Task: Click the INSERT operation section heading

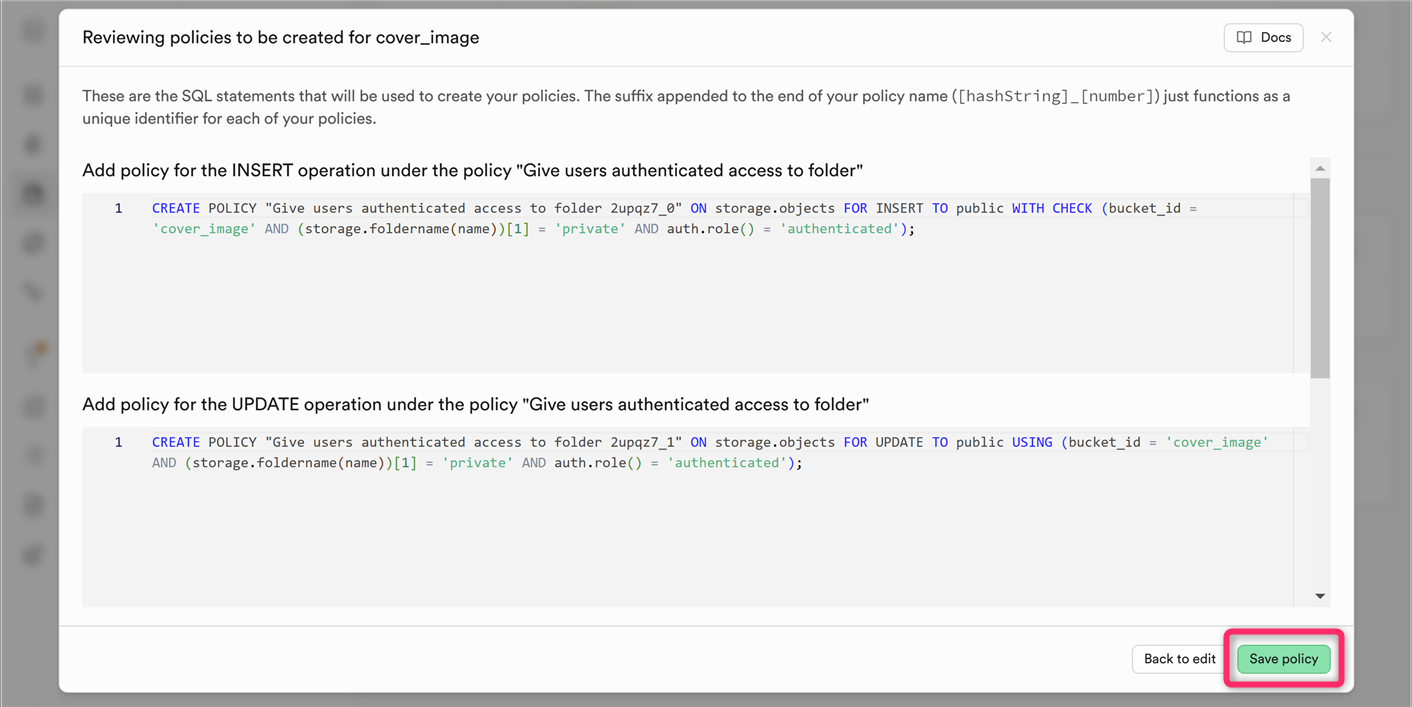Action: click(472, 170)
